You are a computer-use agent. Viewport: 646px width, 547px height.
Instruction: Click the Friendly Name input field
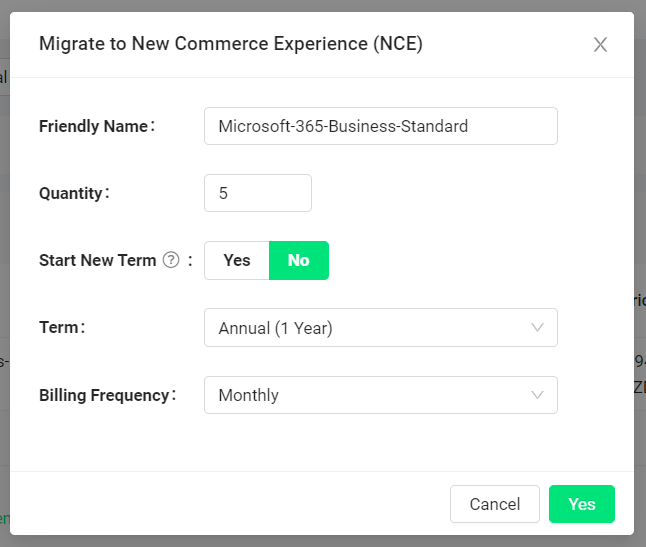[381, 126]
